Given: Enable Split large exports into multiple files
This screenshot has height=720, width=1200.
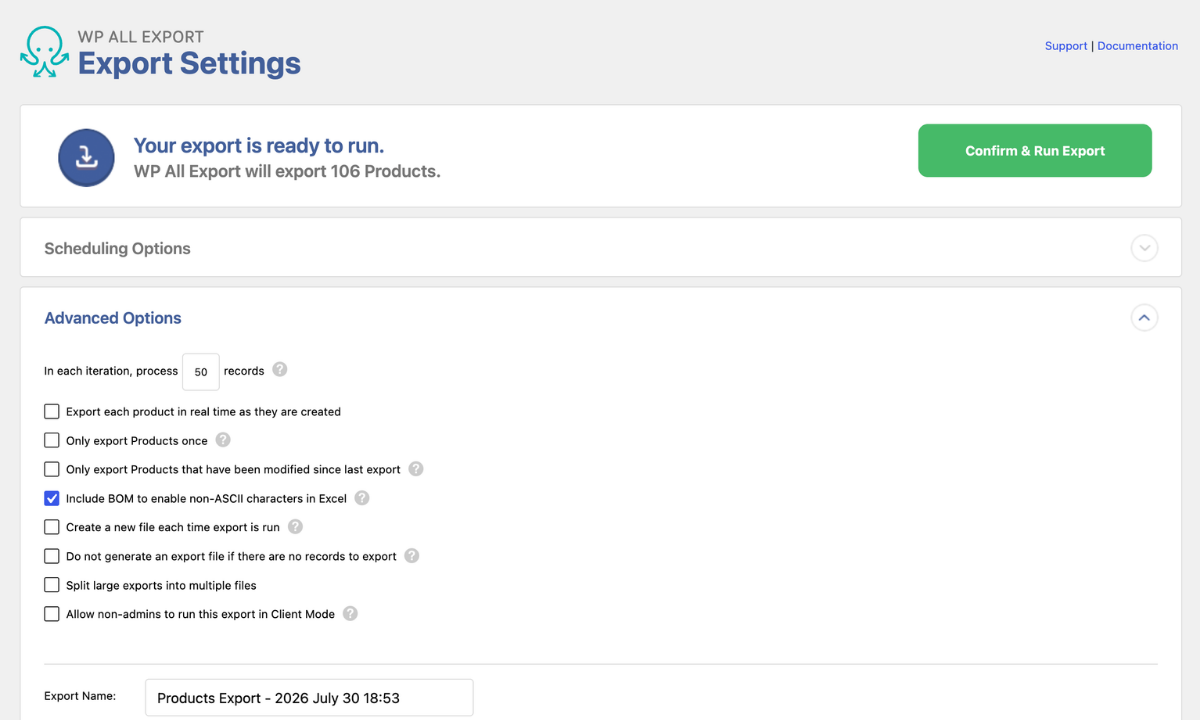Looking at the screenshot, I should tap(52, 585).
